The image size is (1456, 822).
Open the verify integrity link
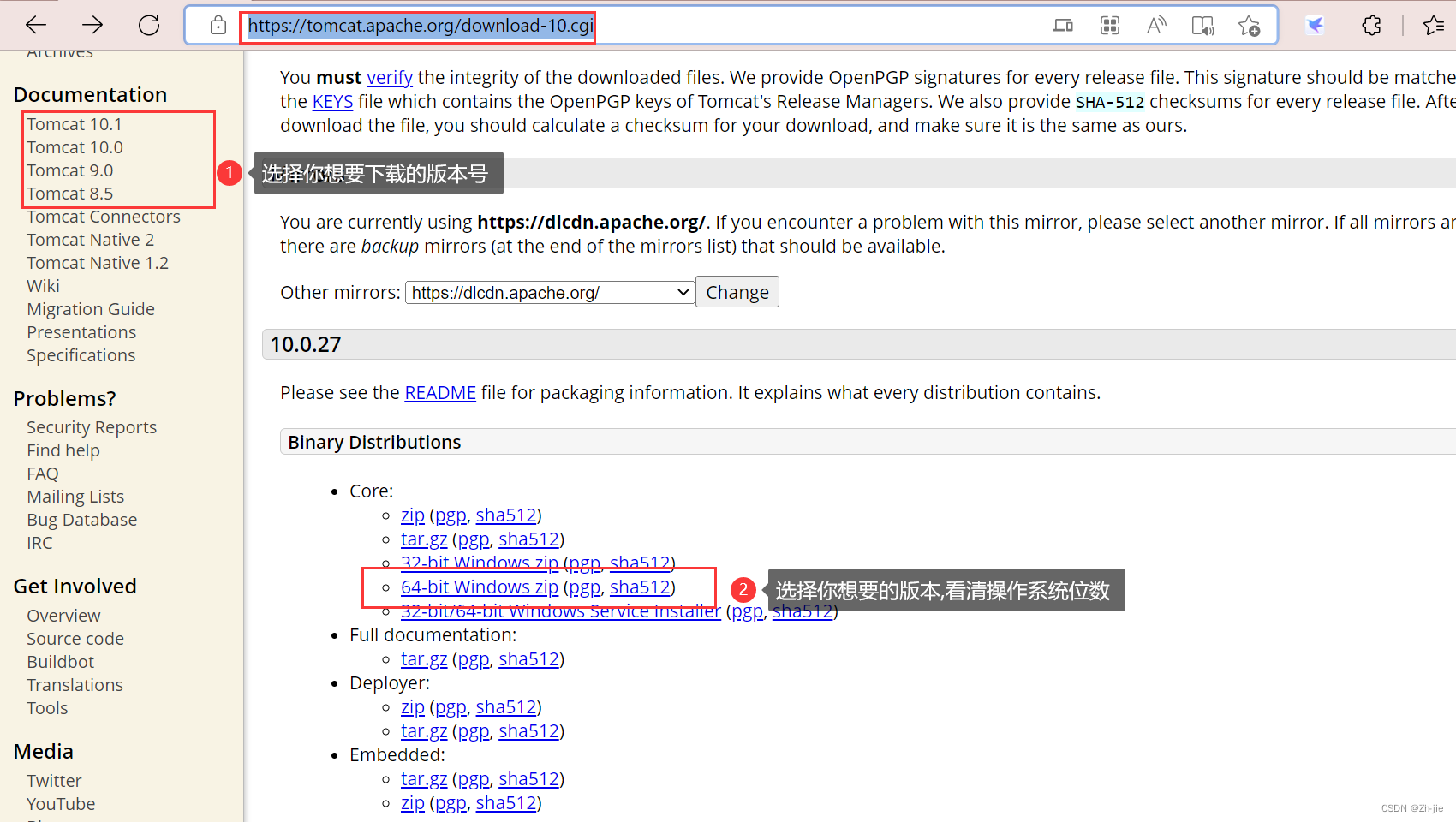tap(390, 77)
